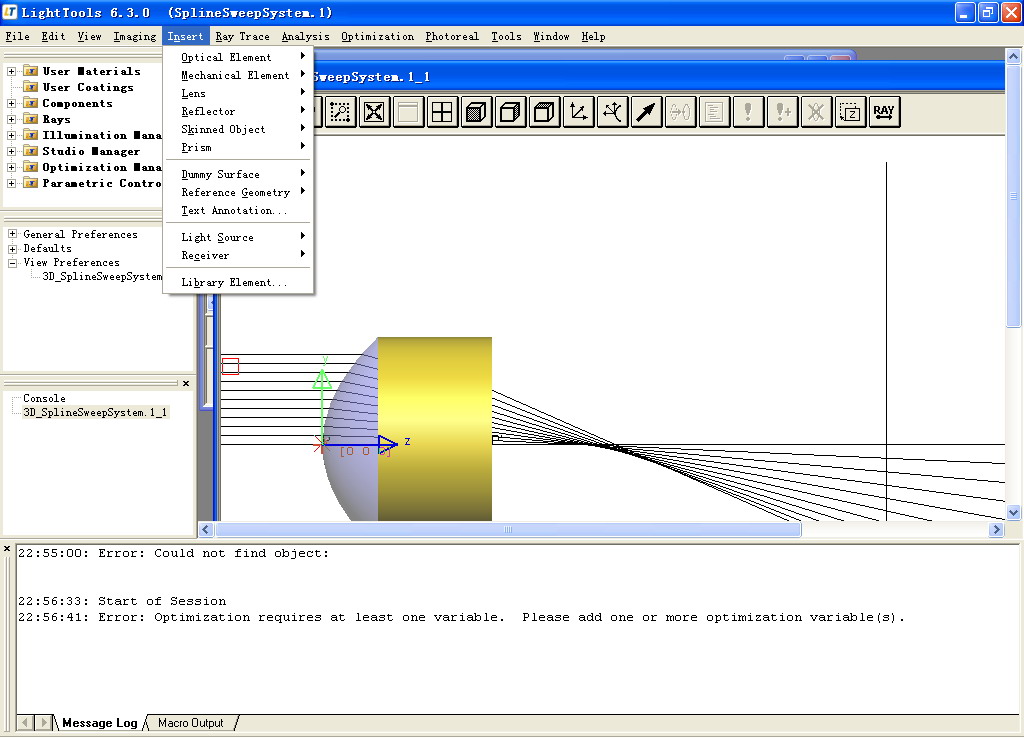Open the Reference Geometry submenu
Image resolution: width=1024 pixels, height=738 pixels.
coord(238,193)
